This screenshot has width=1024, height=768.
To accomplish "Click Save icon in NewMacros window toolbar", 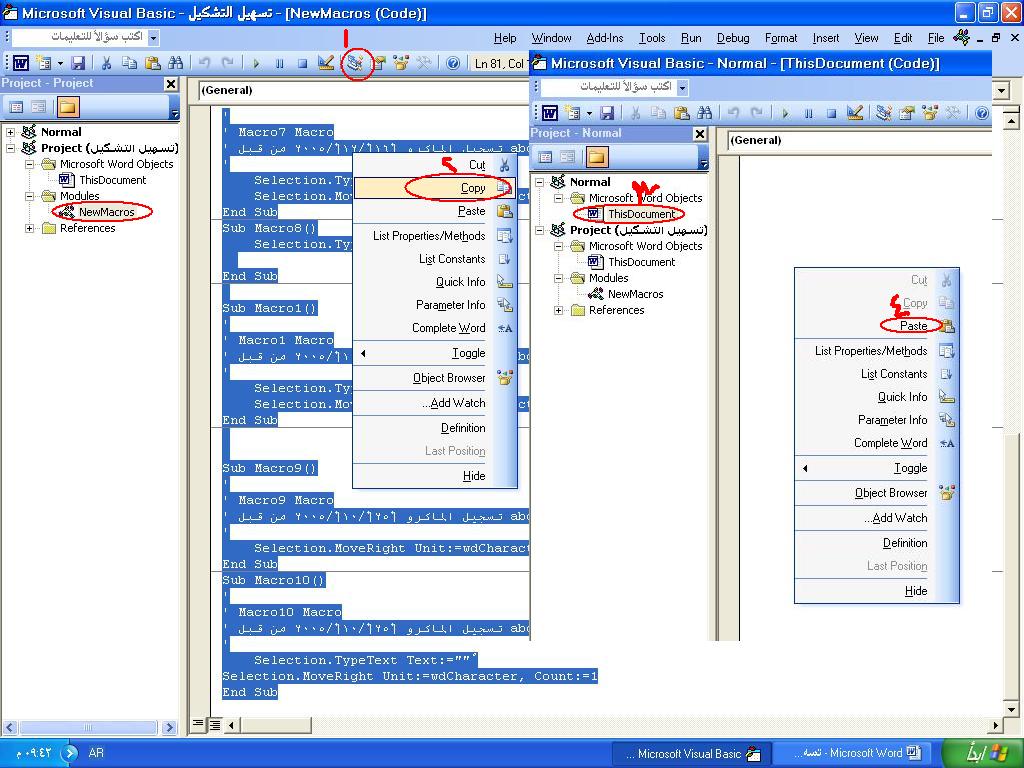I will (x=78, y=63).
